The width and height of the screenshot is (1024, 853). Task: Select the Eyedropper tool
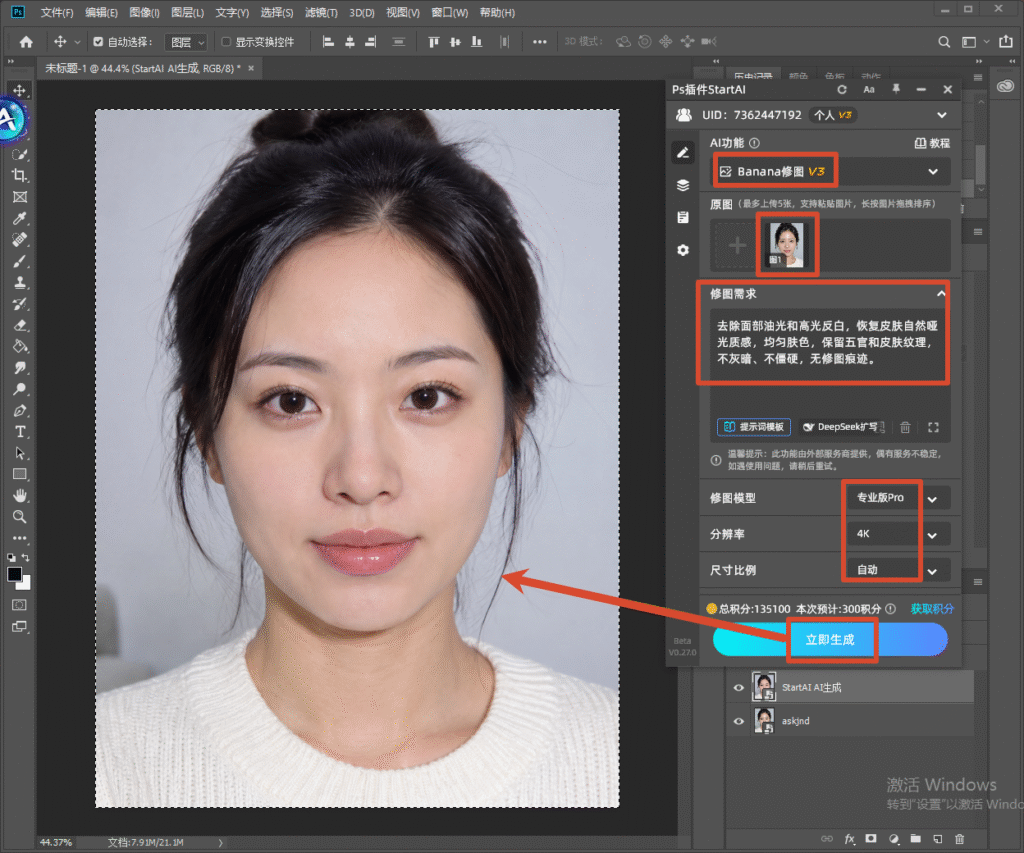(20, 219)
